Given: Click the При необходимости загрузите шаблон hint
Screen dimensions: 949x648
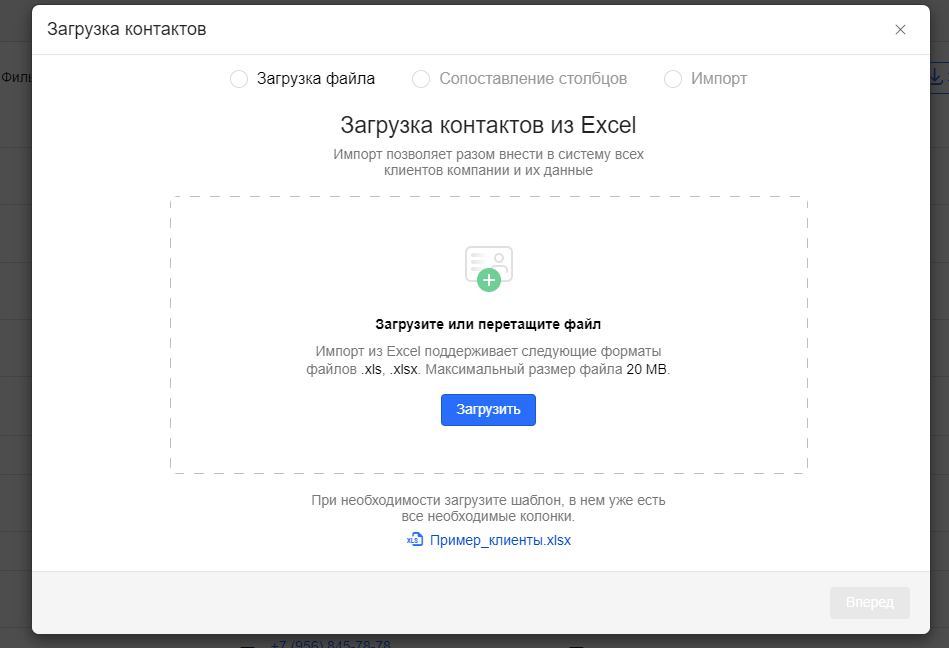Looking at the screenshot, I should 488,508.
